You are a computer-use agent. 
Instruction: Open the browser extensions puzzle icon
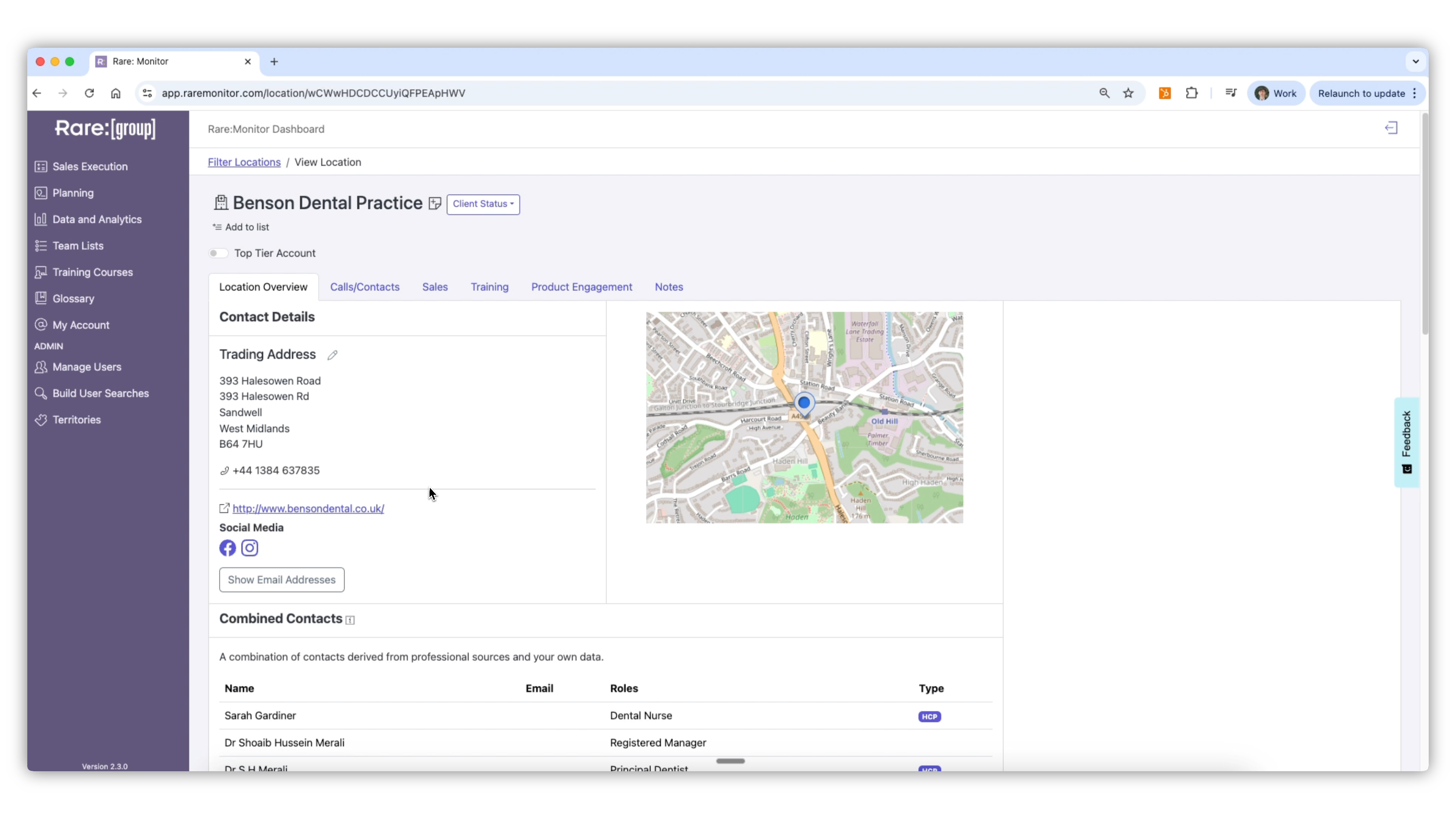point(1191,93)
